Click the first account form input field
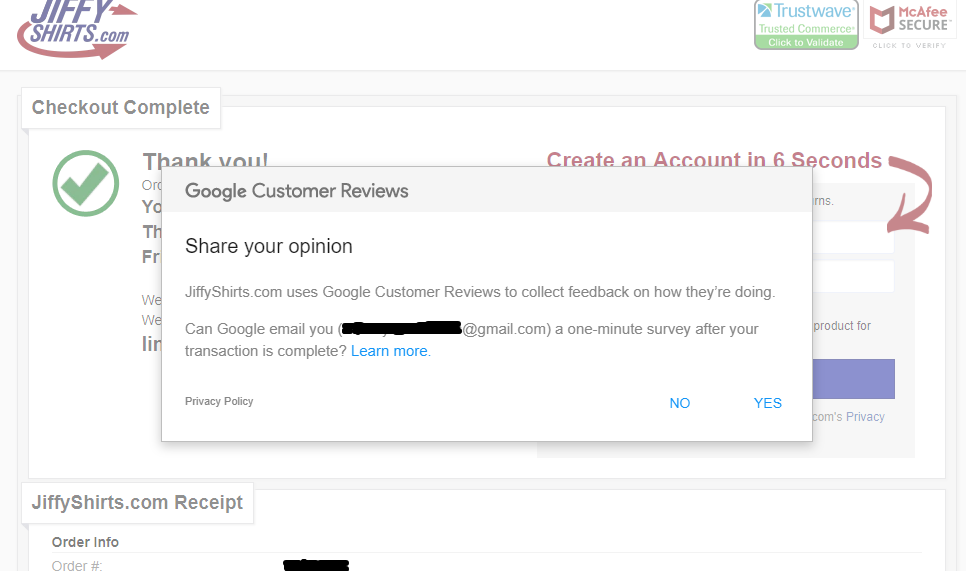Image resolution: width=966 pixels, height=571 pixels. click(x=853, y=238)
